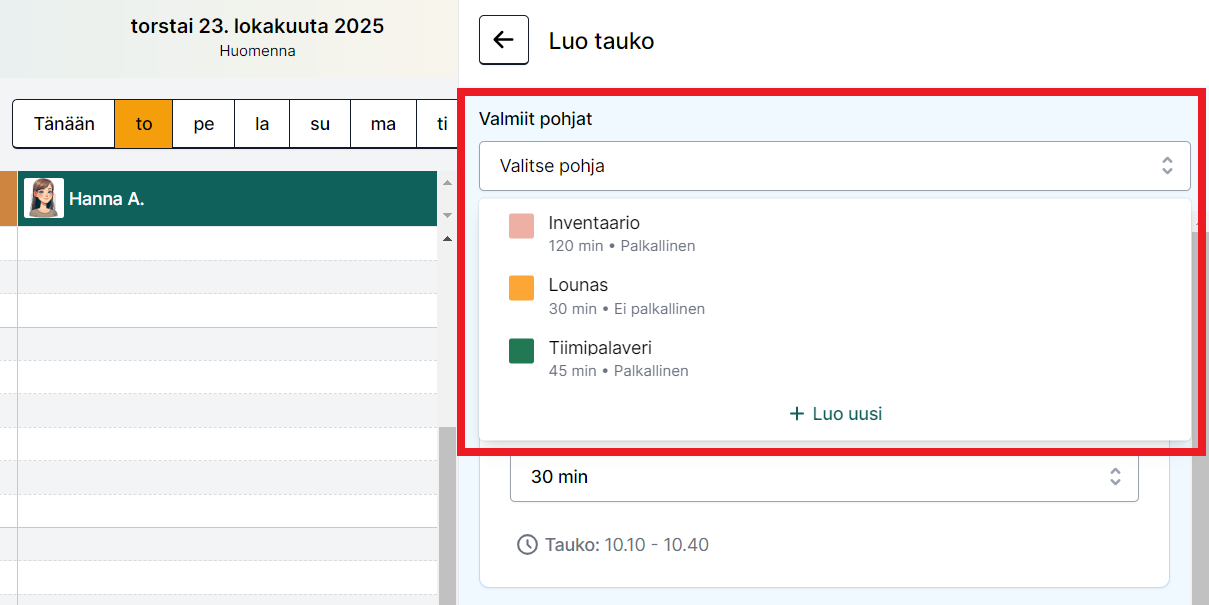Switch to the la day tab
This screenshot has height=605, width=1209.
tap(262, 124)
